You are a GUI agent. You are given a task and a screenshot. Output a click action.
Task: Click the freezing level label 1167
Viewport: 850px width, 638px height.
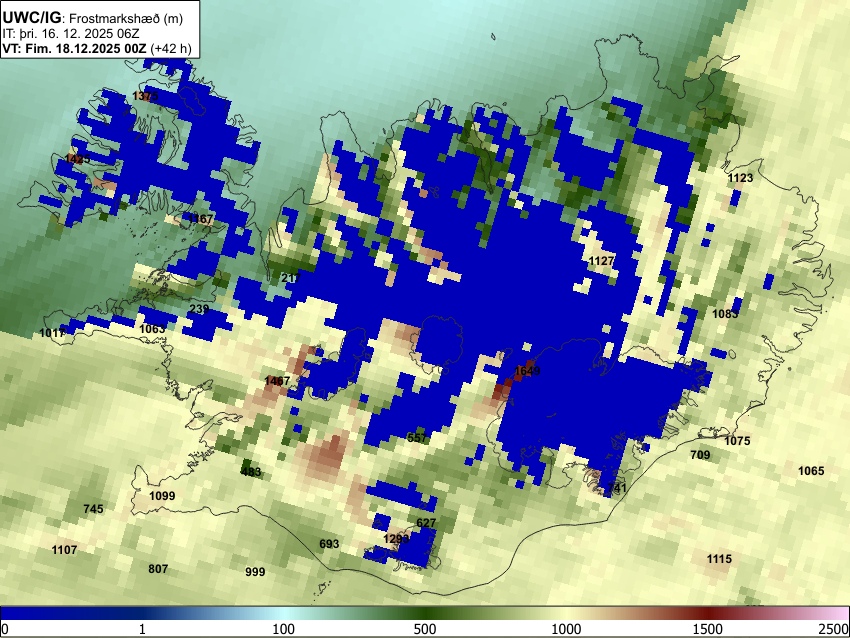pos(201,218)
